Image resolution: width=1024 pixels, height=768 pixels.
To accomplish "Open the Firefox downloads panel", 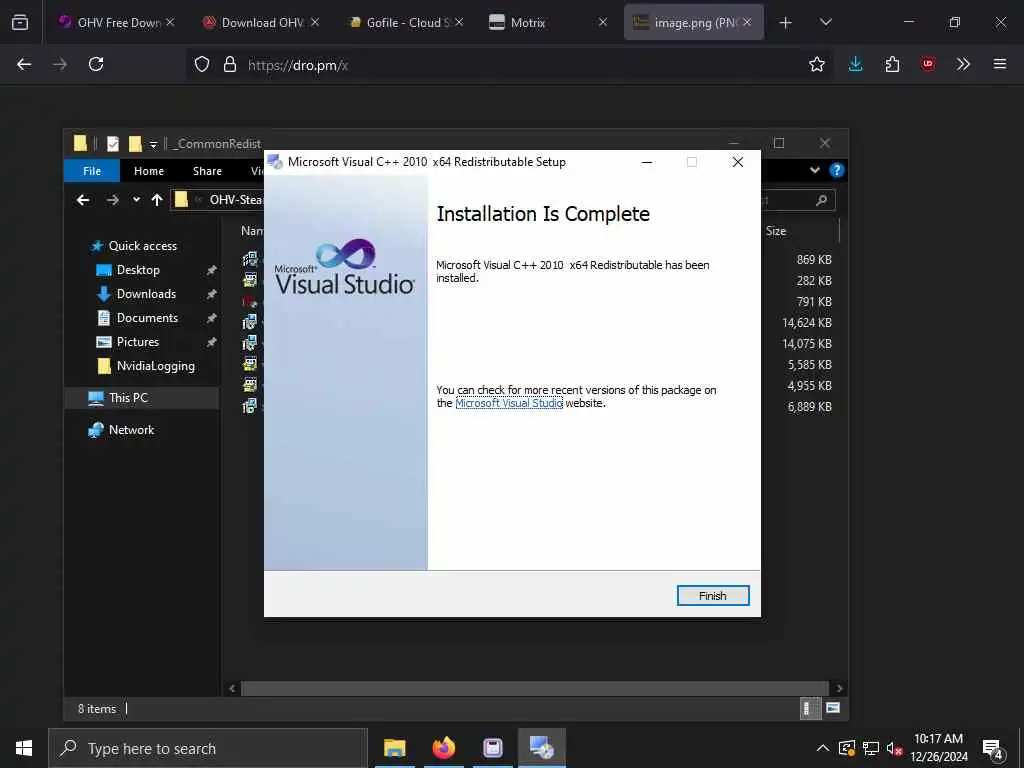I will (x=856, y=64).
